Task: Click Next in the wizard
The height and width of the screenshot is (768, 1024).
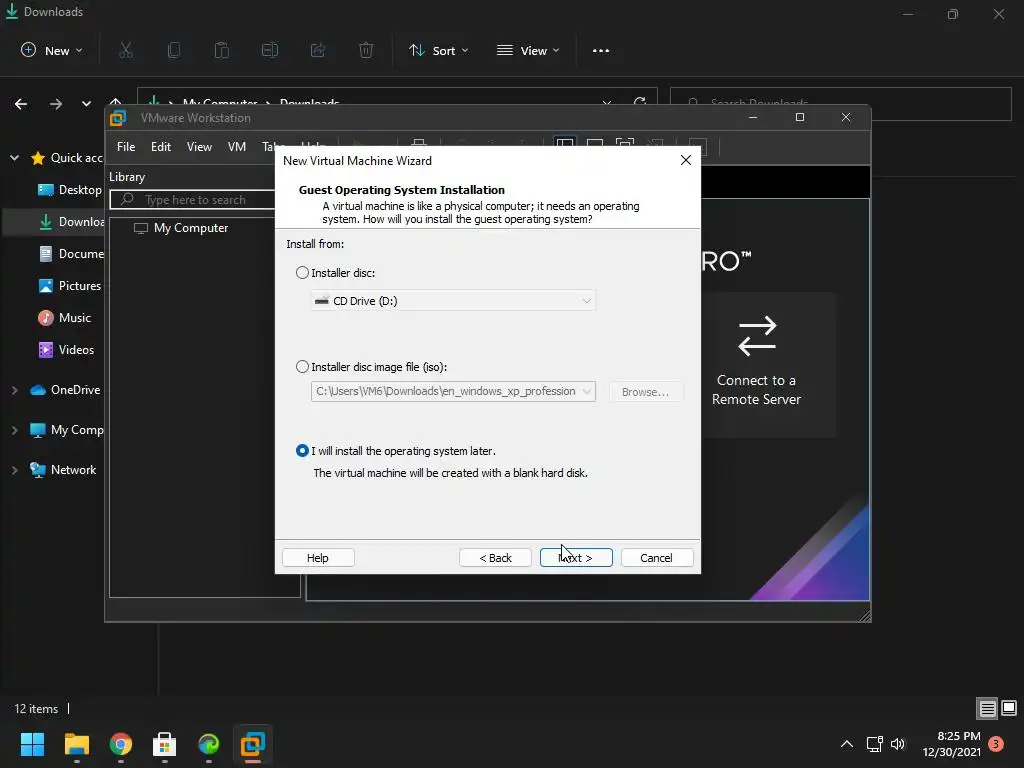Action: [576, 558]
